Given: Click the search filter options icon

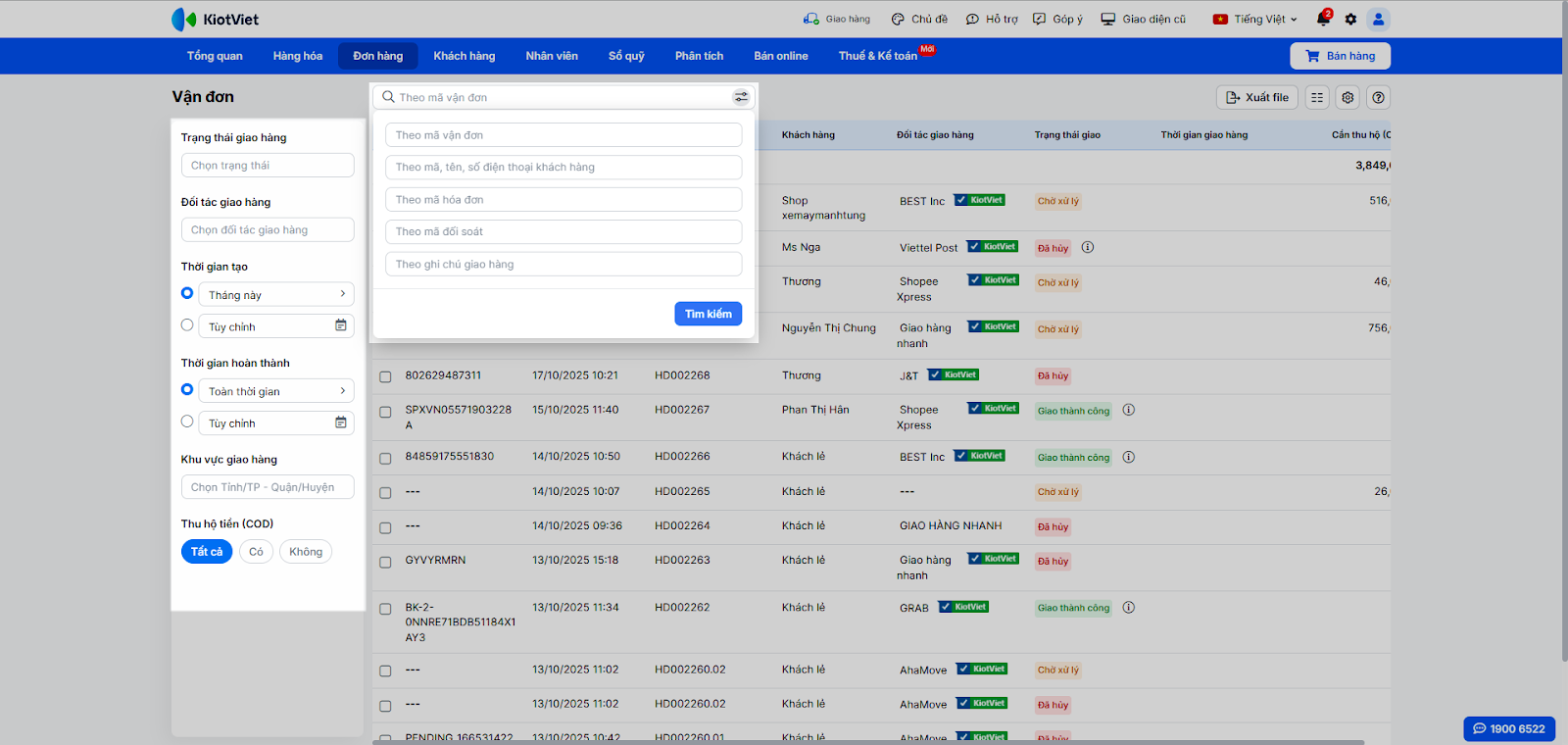Looking at the screenshot, I should [741, 97].
